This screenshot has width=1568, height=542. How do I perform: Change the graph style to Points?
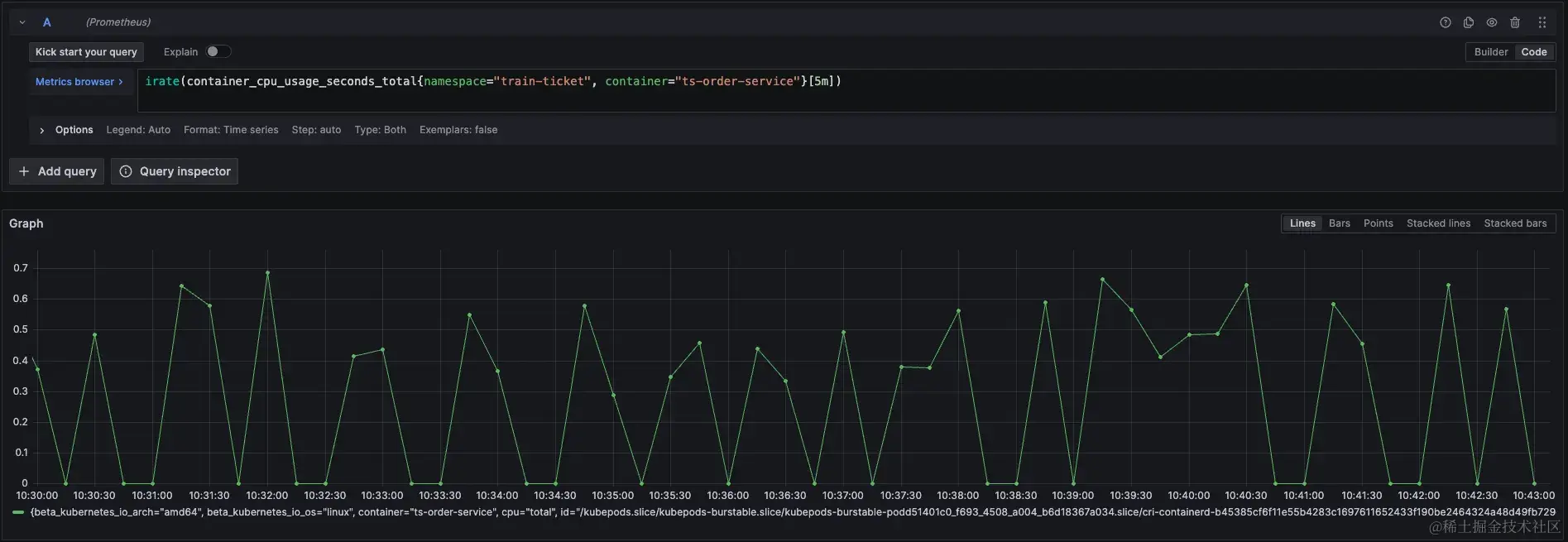pos(1378,223)
